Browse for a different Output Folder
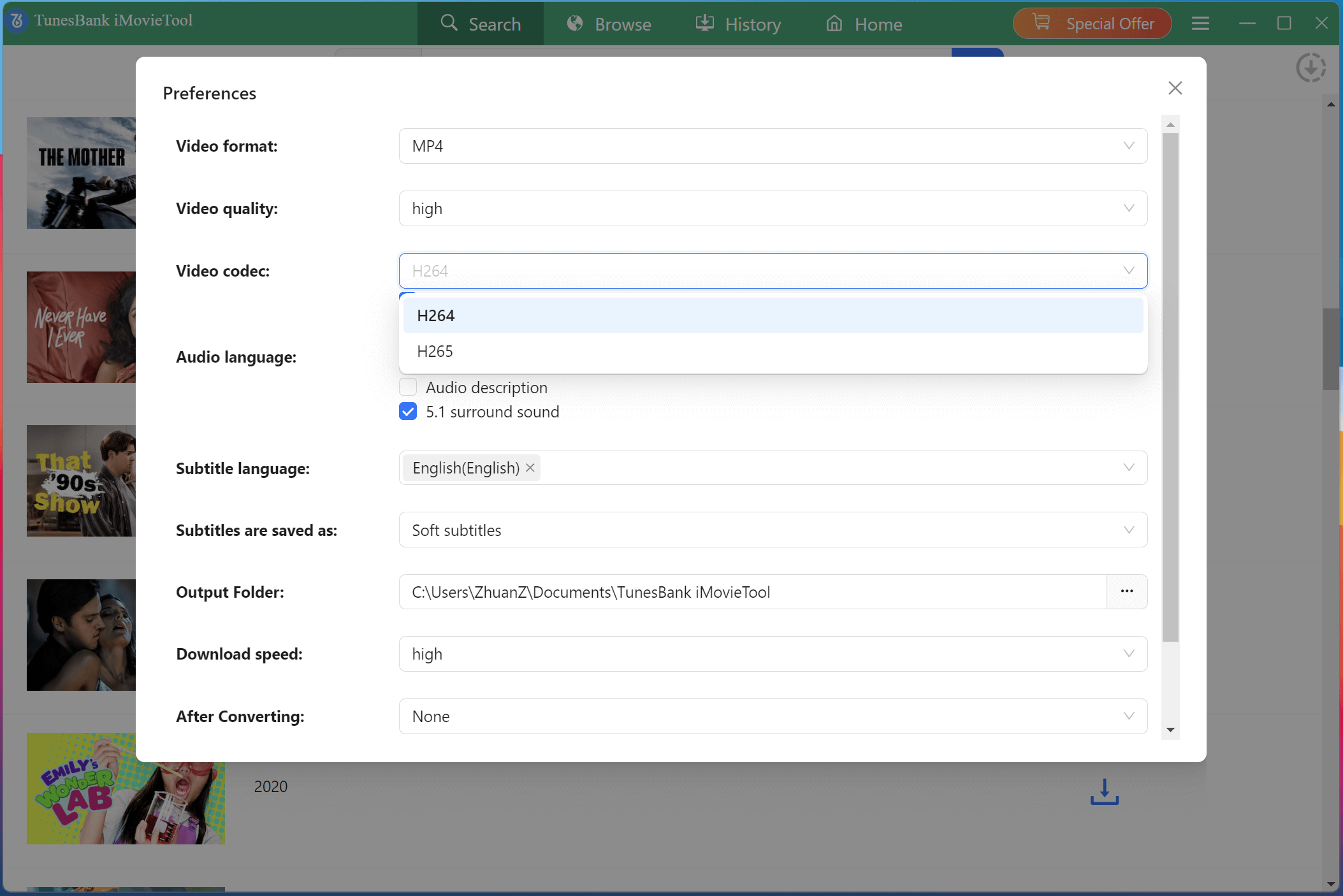 point(1127,591)
